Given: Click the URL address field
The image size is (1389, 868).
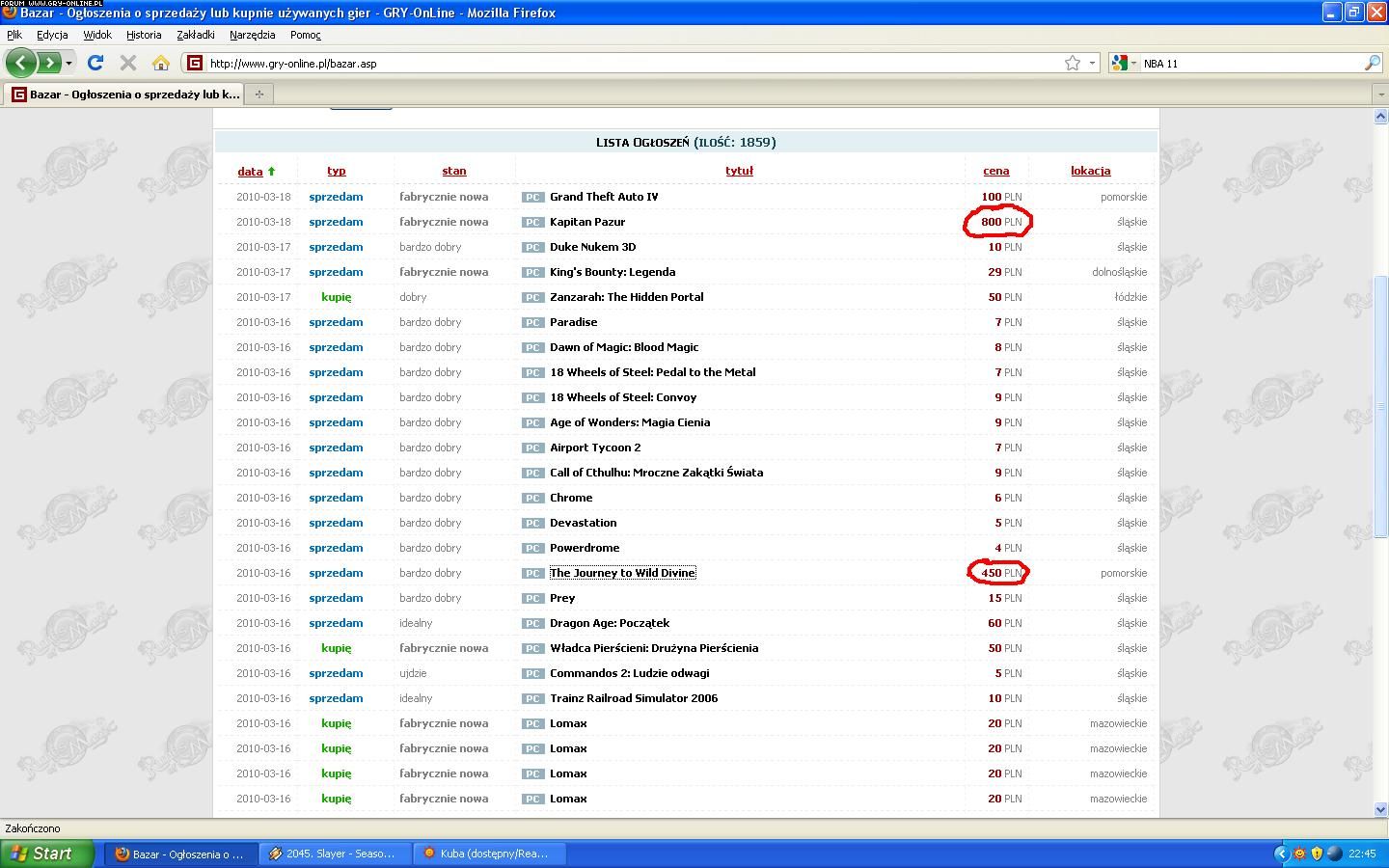Looking at the screenshot, I should 634,64.
